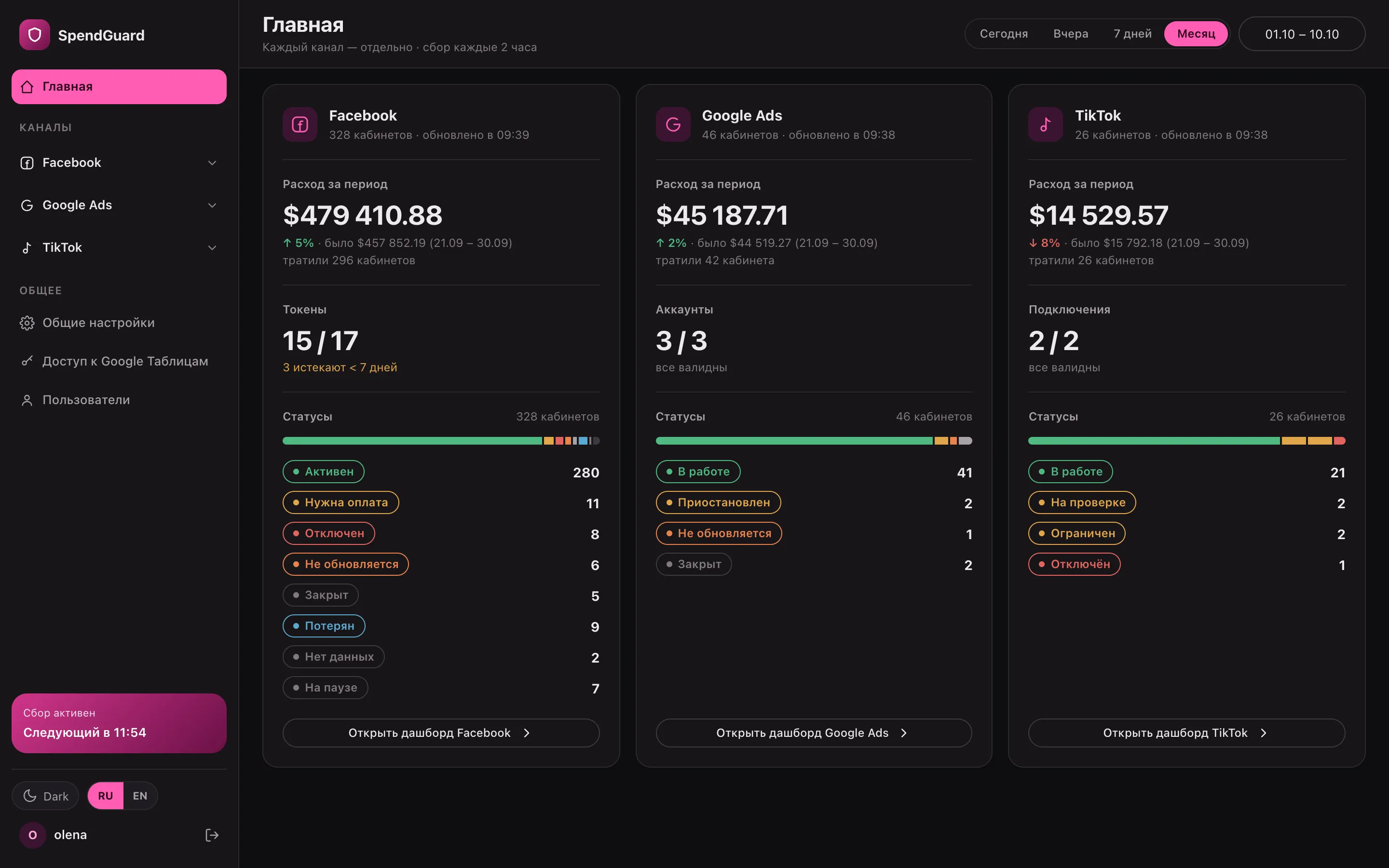Screen dimensions: 1389x868
Task: Select the RU language option
Action: pyautogui.click(x=106, y=796)
